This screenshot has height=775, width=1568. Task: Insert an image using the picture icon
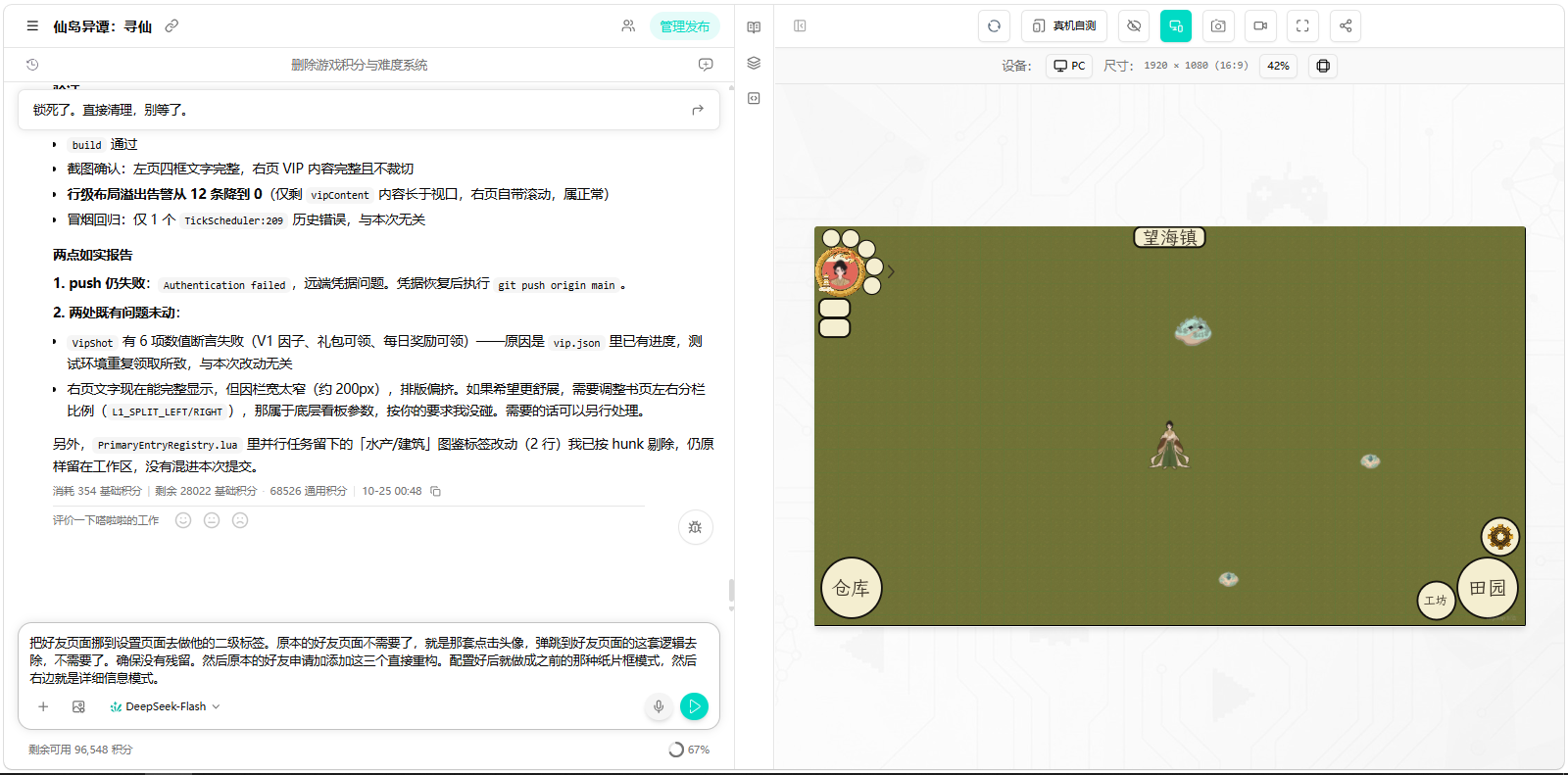[x=79, y=706]
